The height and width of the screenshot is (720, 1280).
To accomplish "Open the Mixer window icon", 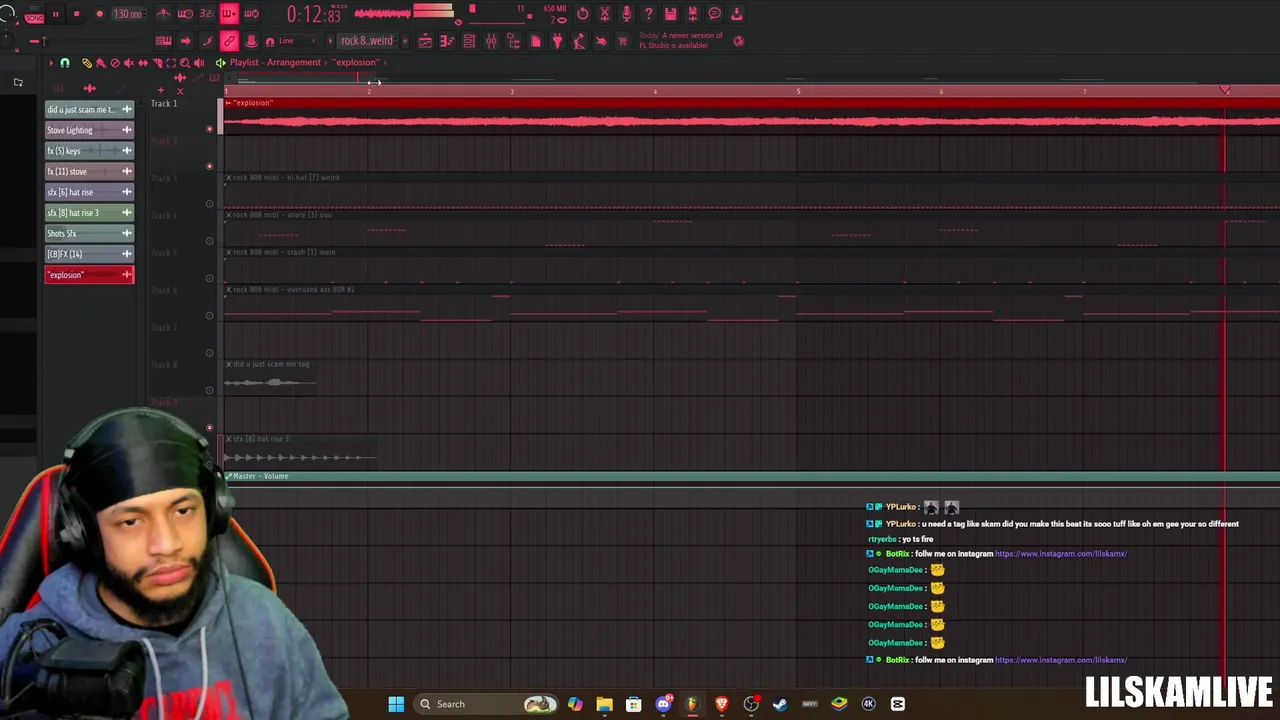I will [491, 41].
